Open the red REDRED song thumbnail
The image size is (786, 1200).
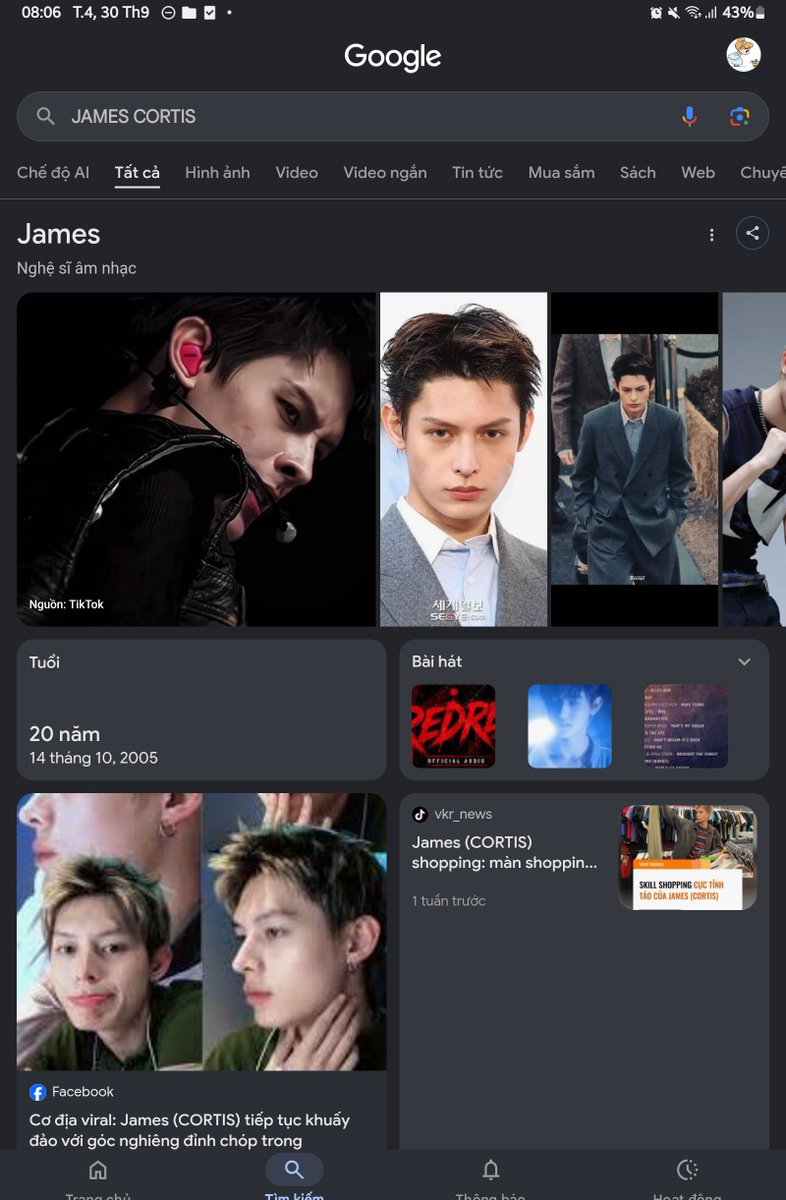coord(454,726)
